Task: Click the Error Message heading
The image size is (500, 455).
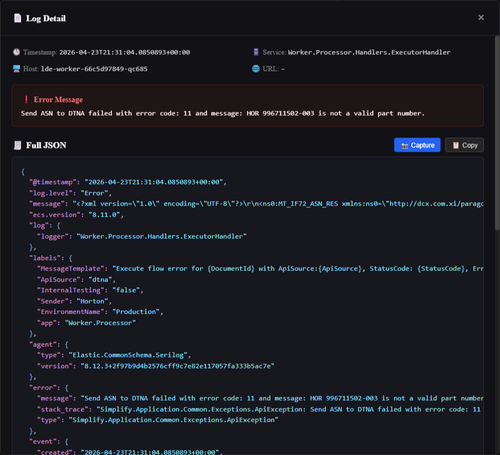Action: [58, 100]
